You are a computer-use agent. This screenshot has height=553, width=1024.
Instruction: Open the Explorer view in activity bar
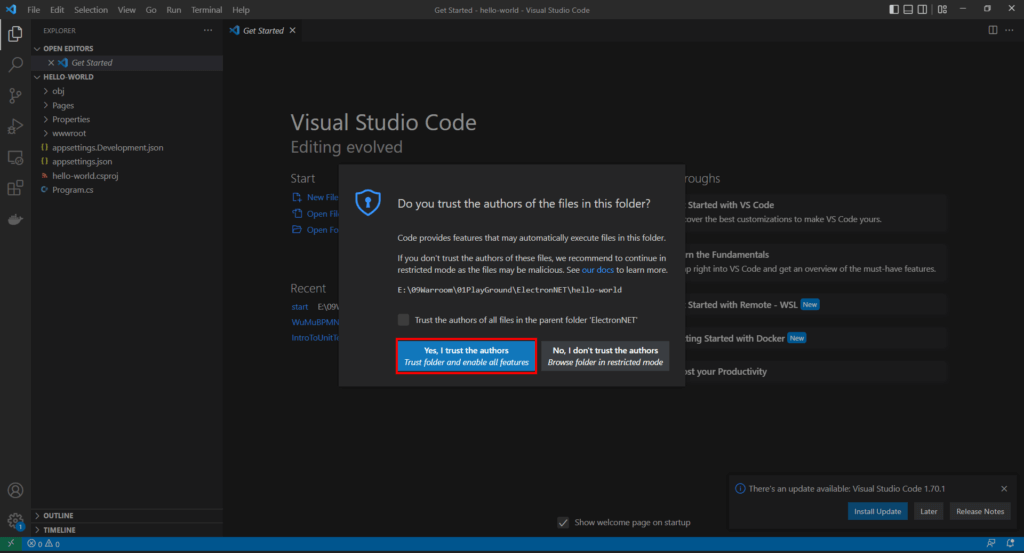(x=15, y=33)
